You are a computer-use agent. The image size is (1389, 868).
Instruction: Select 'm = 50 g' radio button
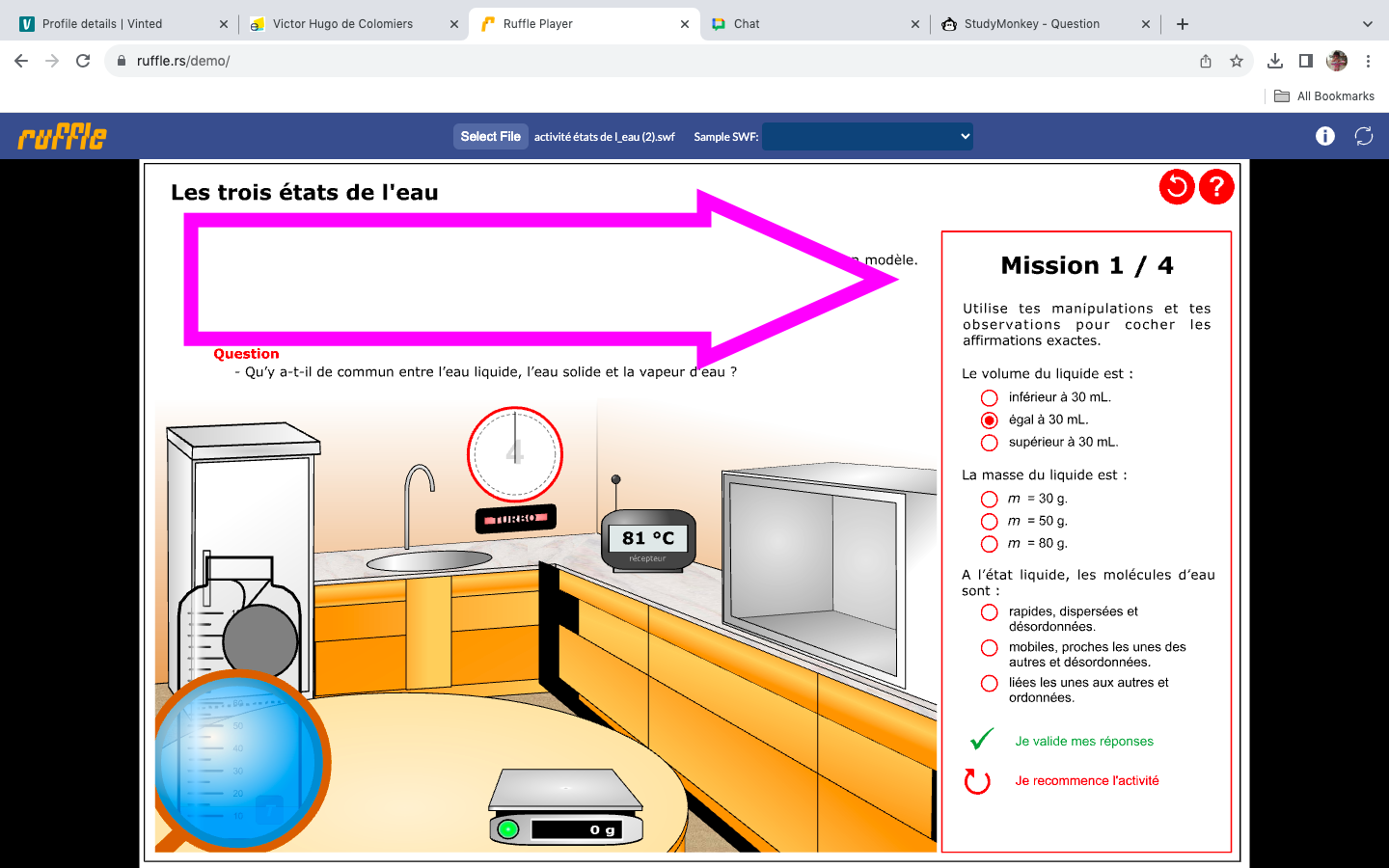(x=989, y=521)
